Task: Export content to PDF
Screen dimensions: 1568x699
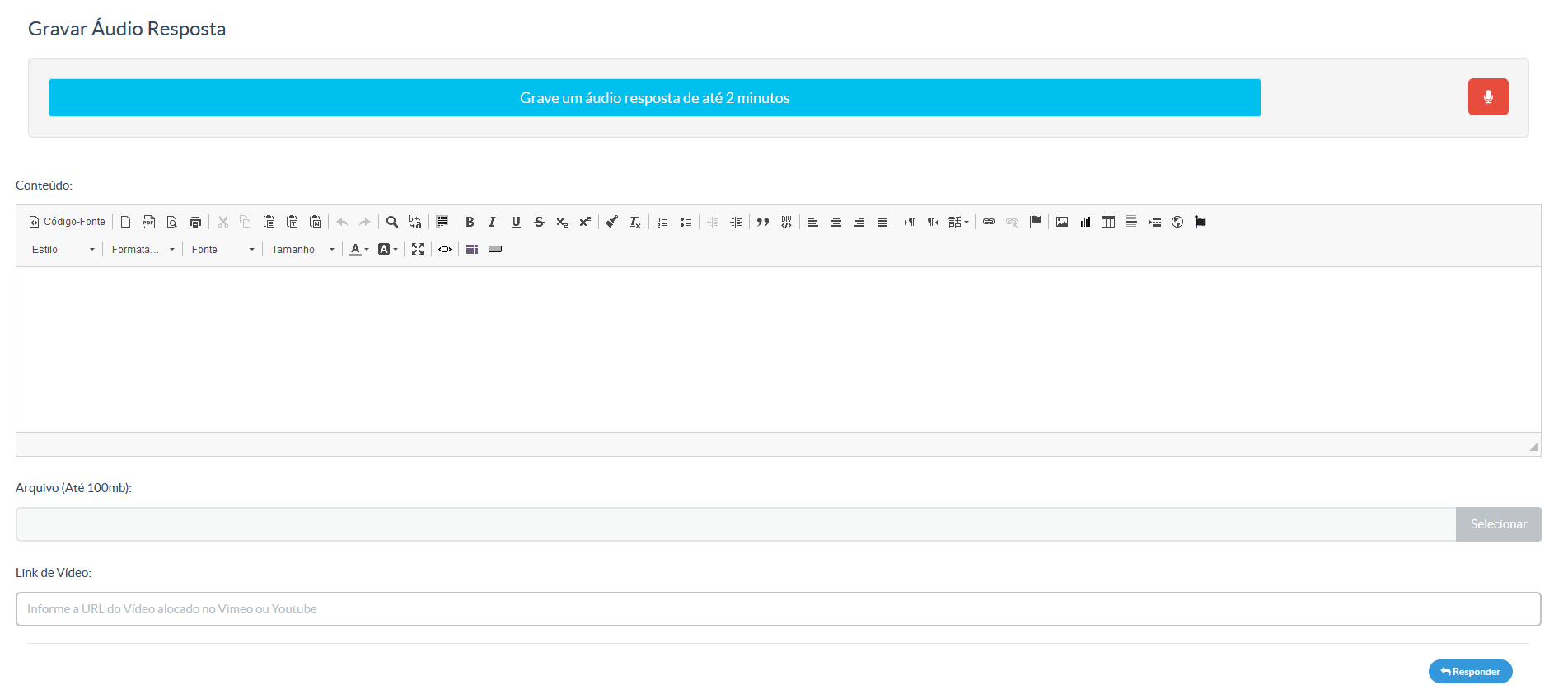Action: 149,222
